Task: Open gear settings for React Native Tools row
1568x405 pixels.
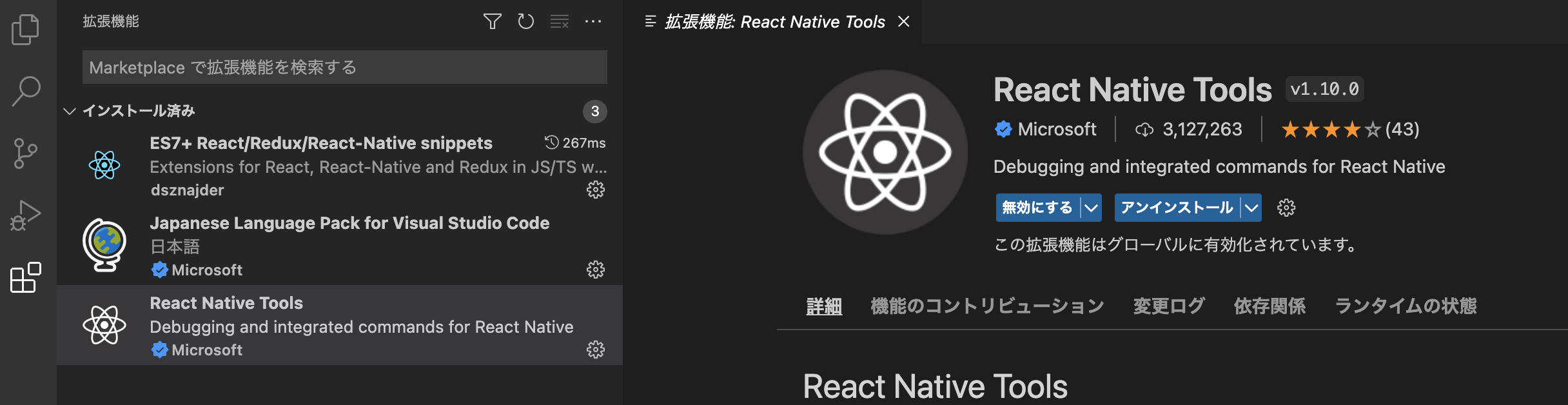Action: click(x=596, y=350)
